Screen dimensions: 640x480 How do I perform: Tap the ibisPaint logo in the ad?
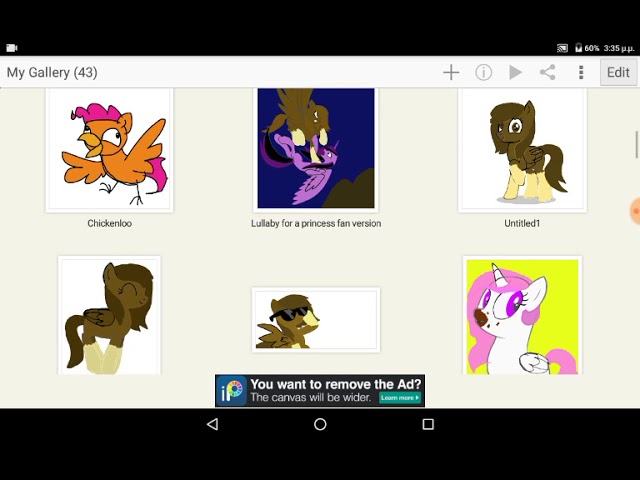[x=231, y=391]
